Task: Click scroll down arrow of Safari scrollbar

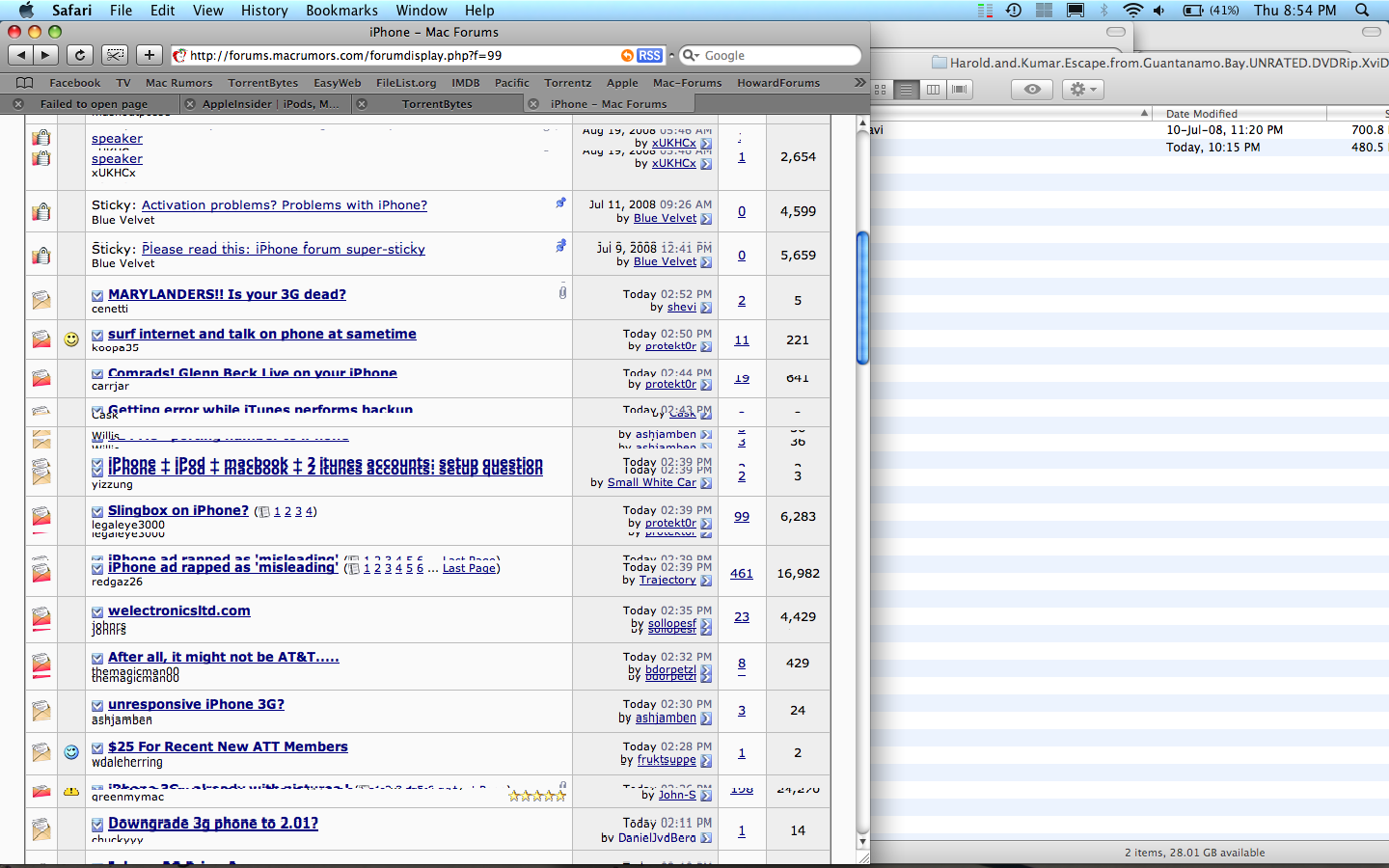Action: pyautogui.click(x=862, y=842)
